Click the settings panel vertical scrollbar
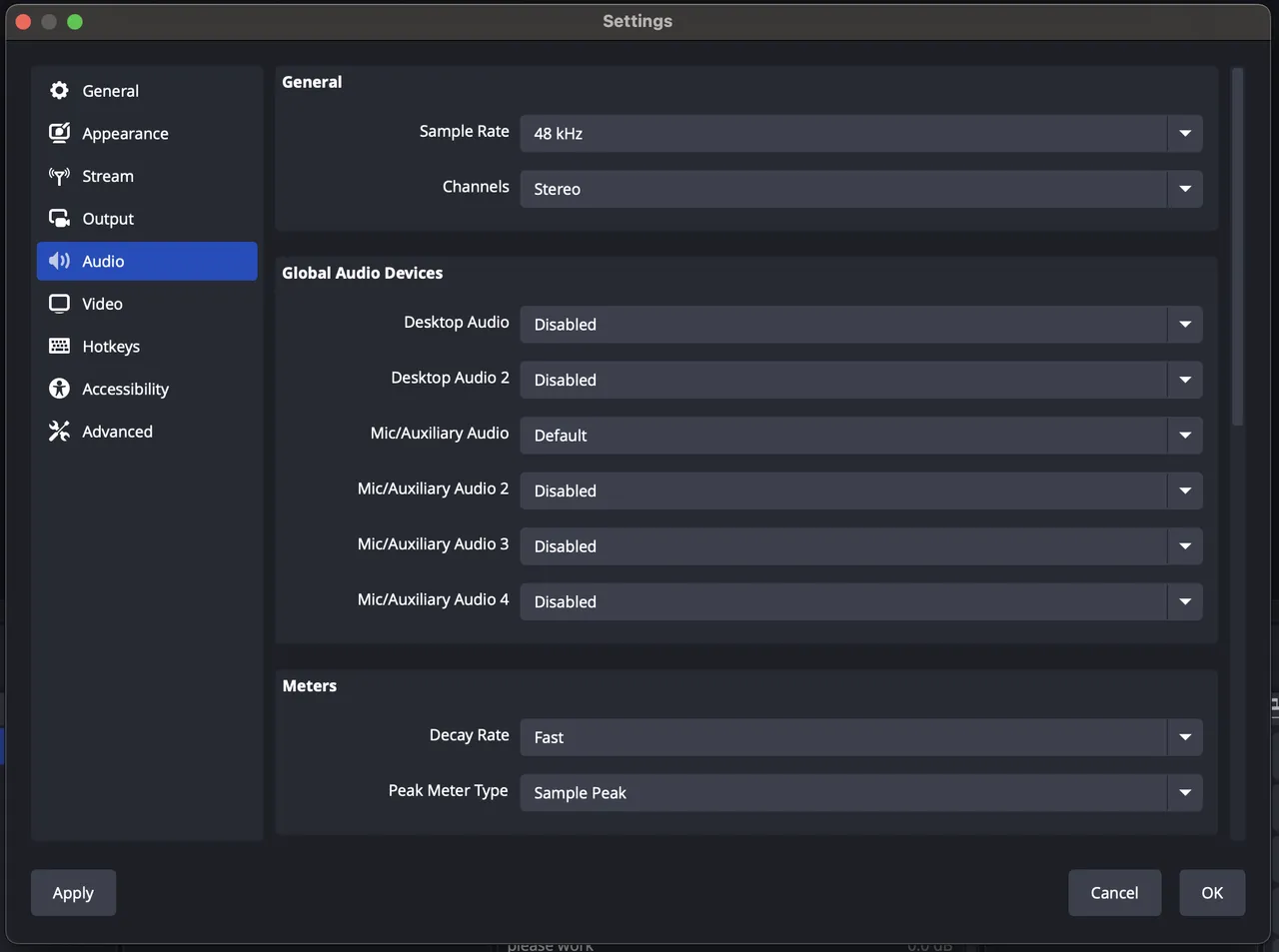 click(1237, 247)
